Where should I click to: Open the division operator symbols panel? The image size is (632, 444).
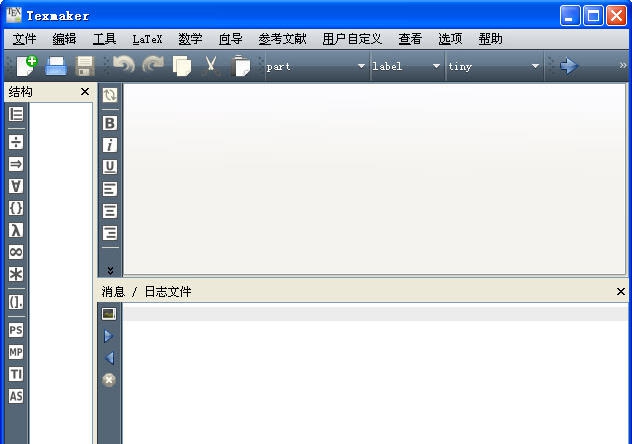(x=16, y=142)
